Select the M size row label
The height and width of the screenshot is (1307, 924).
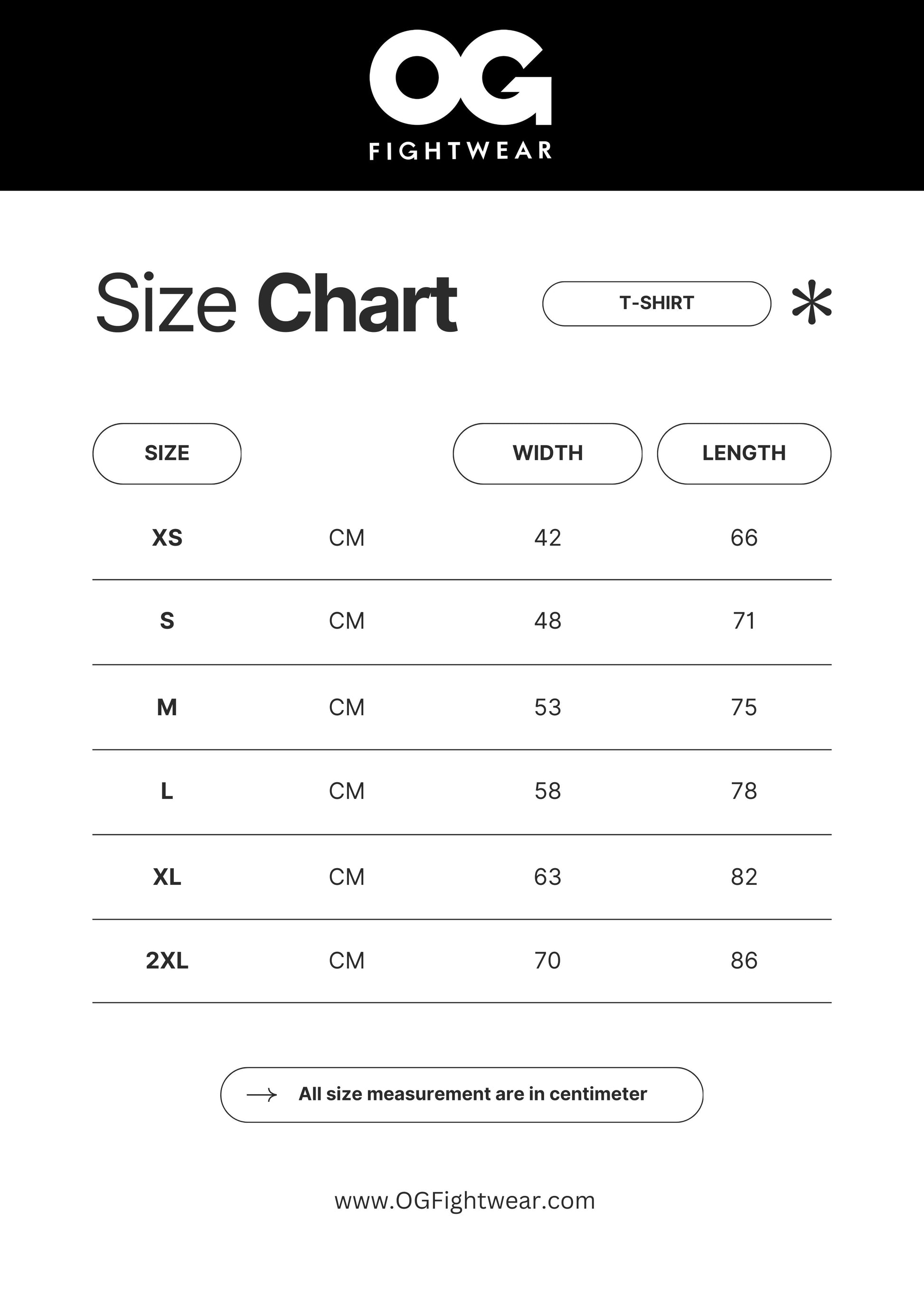(167, 708)
